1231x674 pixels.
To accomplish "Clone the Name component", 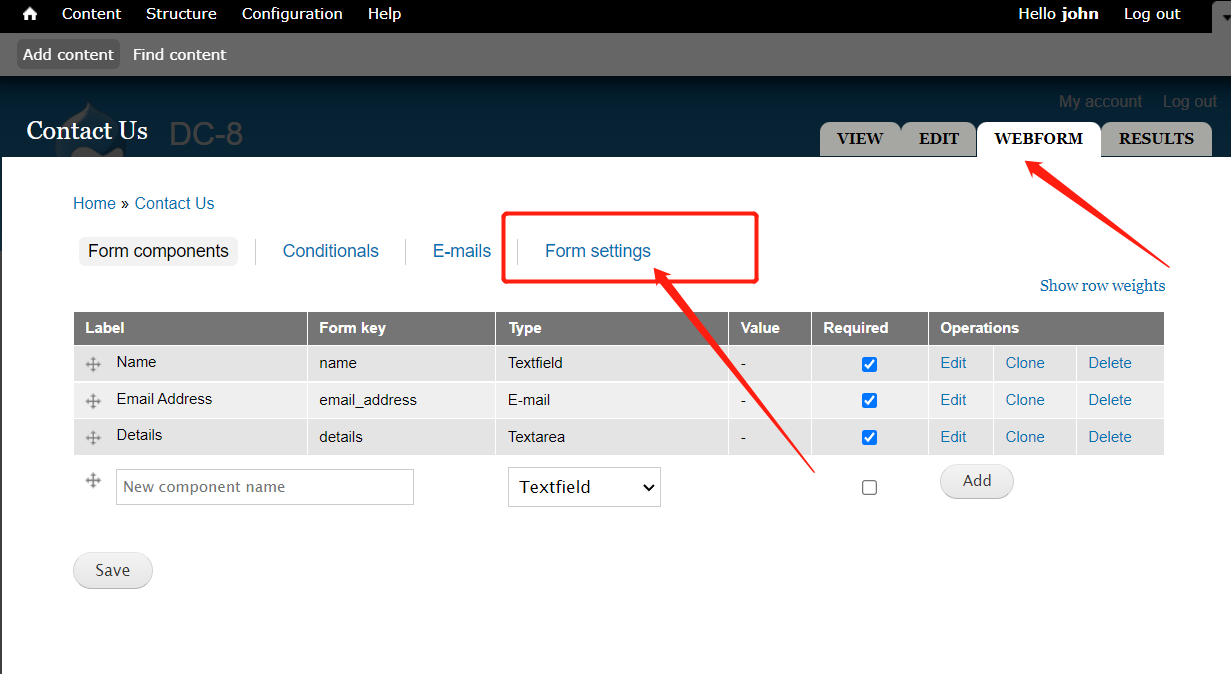I will point(1025,363).
